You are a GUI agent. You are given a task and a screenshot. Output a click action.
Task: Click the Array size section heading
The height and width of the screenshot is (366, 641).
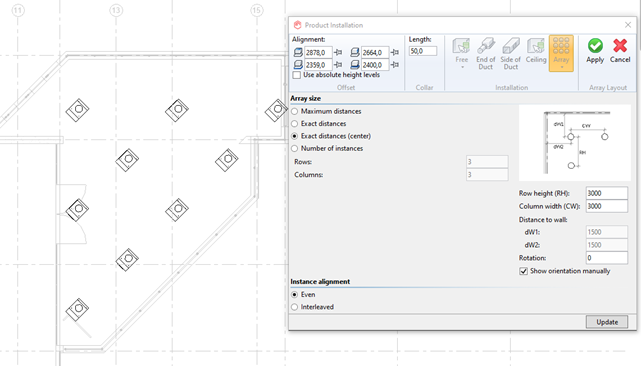(305, 98)
